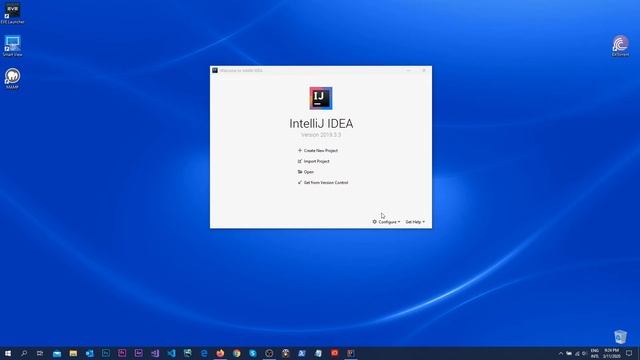This screenshot has width=640, height=360.
Task: Select the swirl-logo shortcut at desktop's right edge
Action: [x=620, y=46]
